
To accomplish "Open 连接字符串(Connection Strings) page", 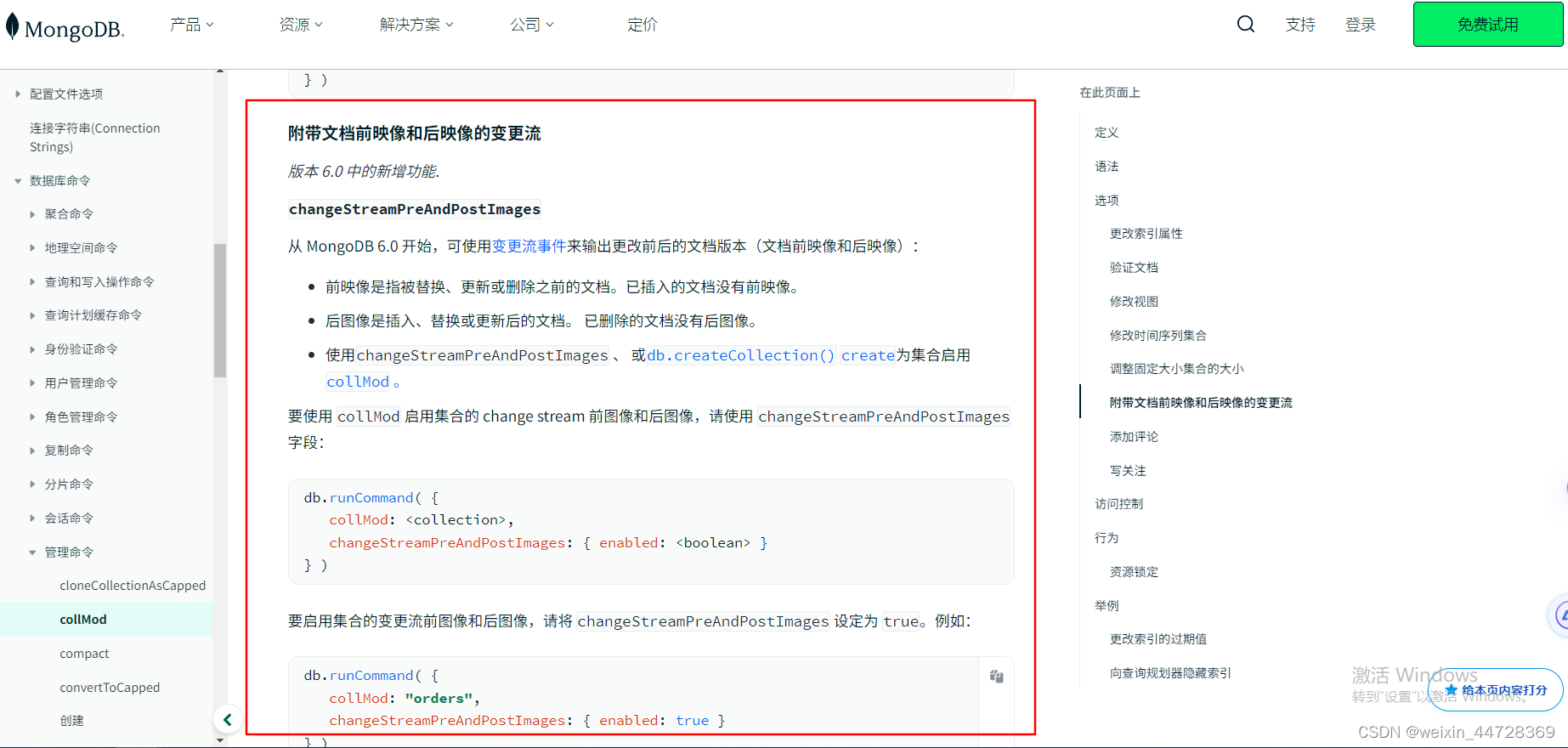I will [x=94, y=138].
